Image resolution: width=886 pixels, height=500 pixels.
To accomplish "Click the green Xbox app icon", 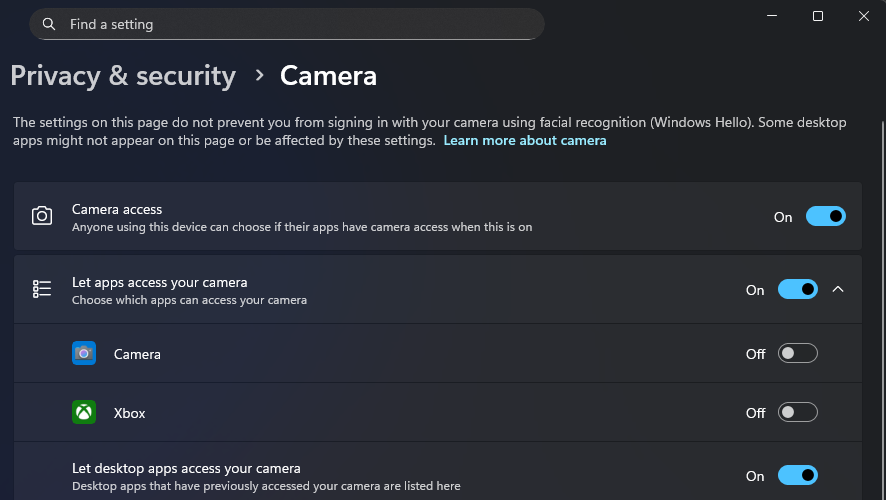I will coord(84,412).
